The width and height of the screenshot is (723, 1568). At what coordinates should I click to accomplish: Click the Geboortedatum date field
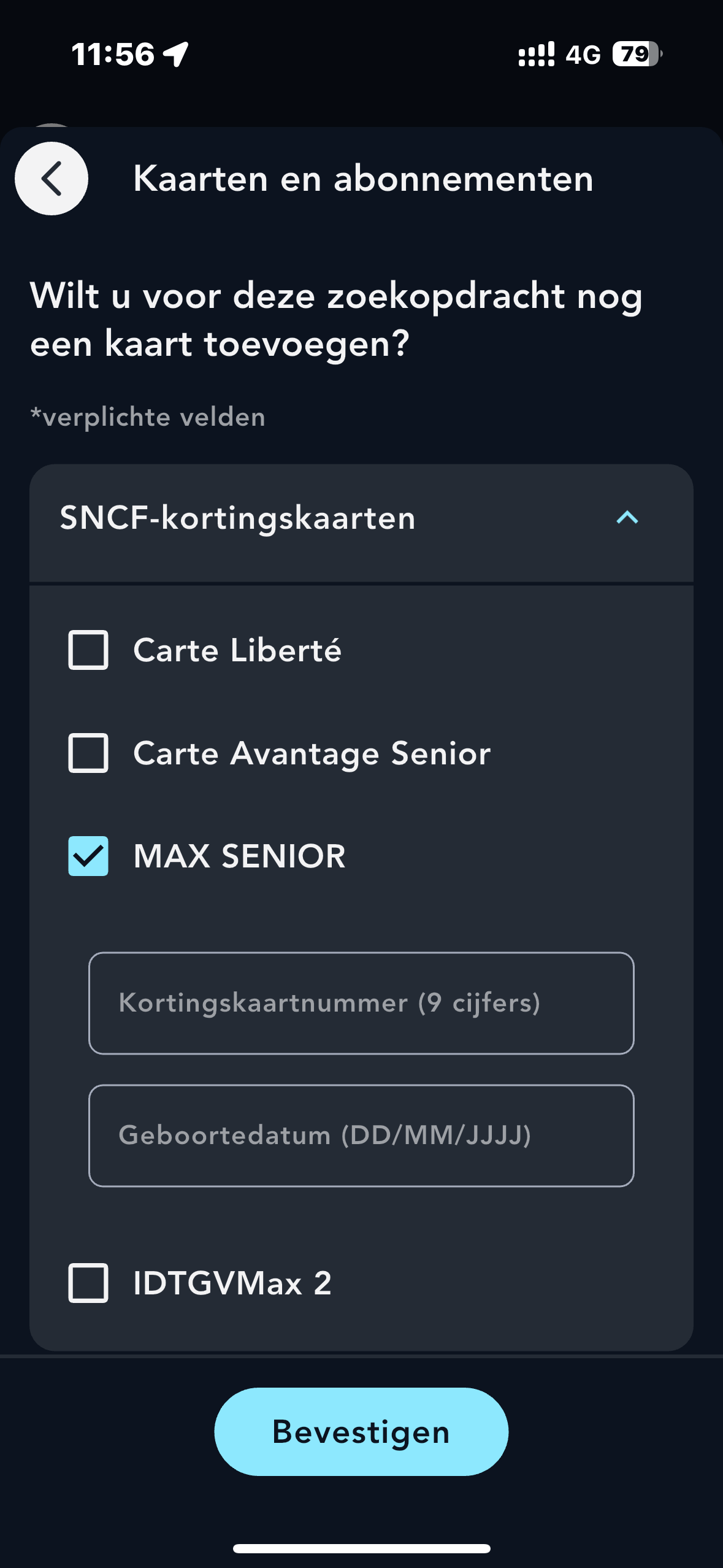tap(361, 1136)
